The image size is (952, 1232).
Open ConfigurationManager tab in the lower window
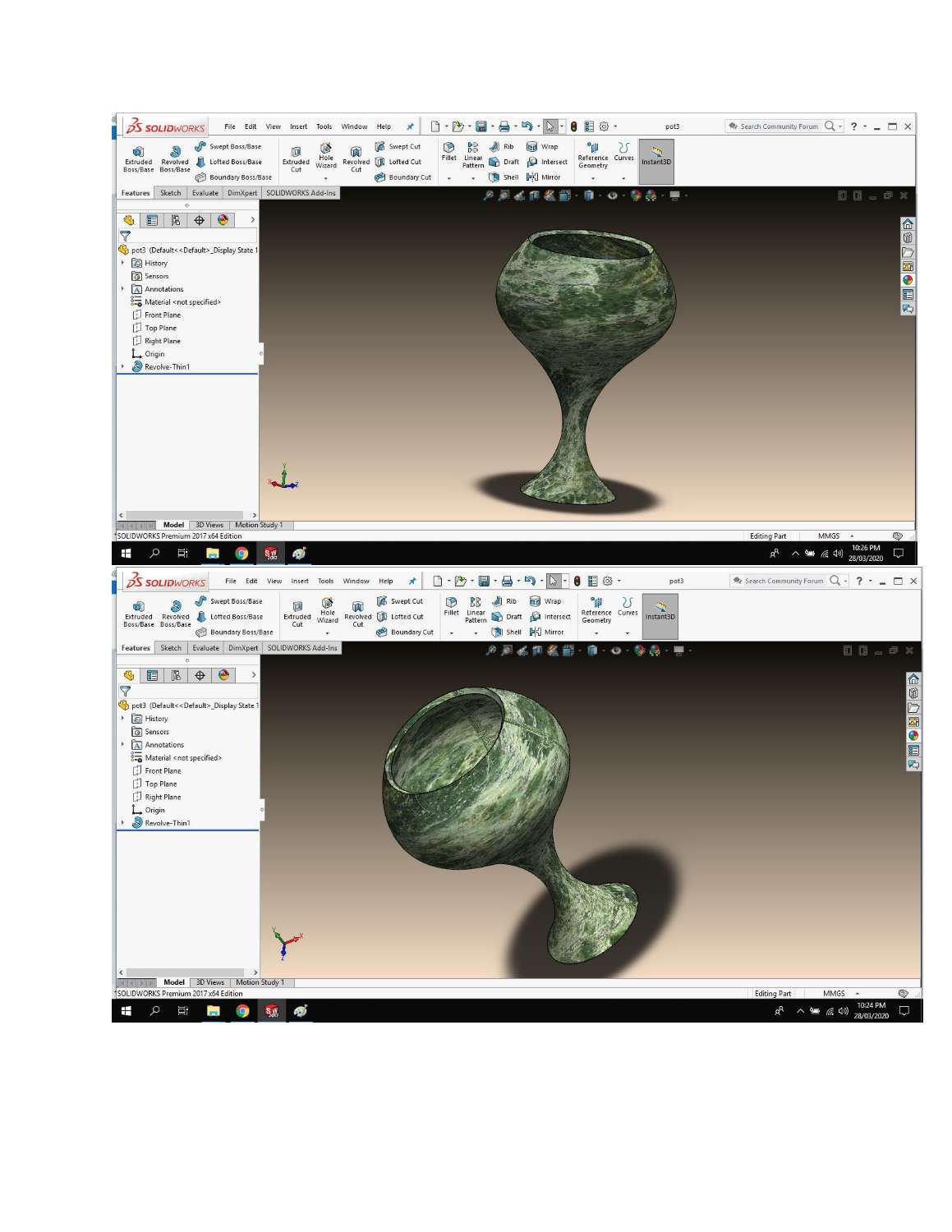[176, 675]
